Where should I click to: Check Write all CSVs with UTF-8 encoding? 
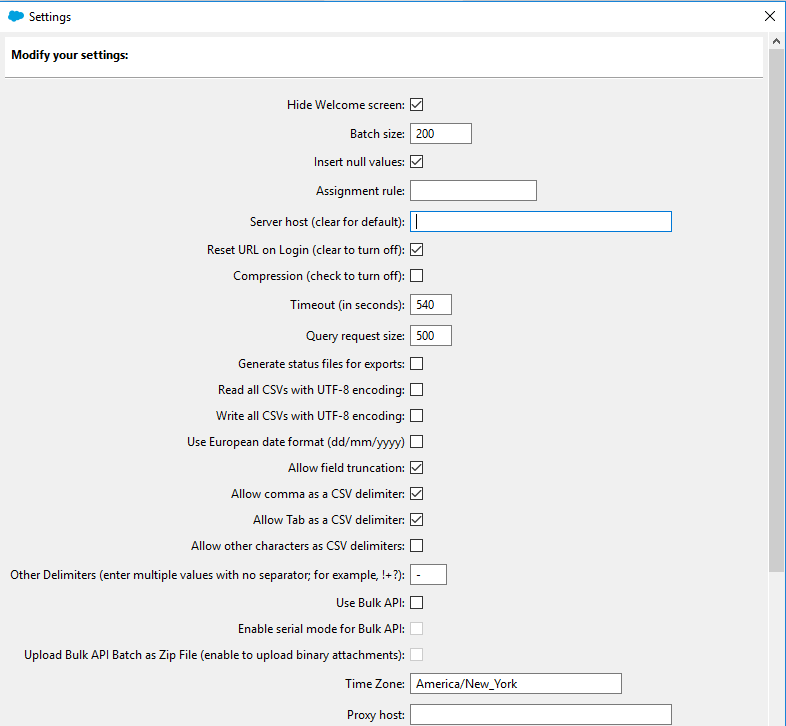tap(417, 416)
